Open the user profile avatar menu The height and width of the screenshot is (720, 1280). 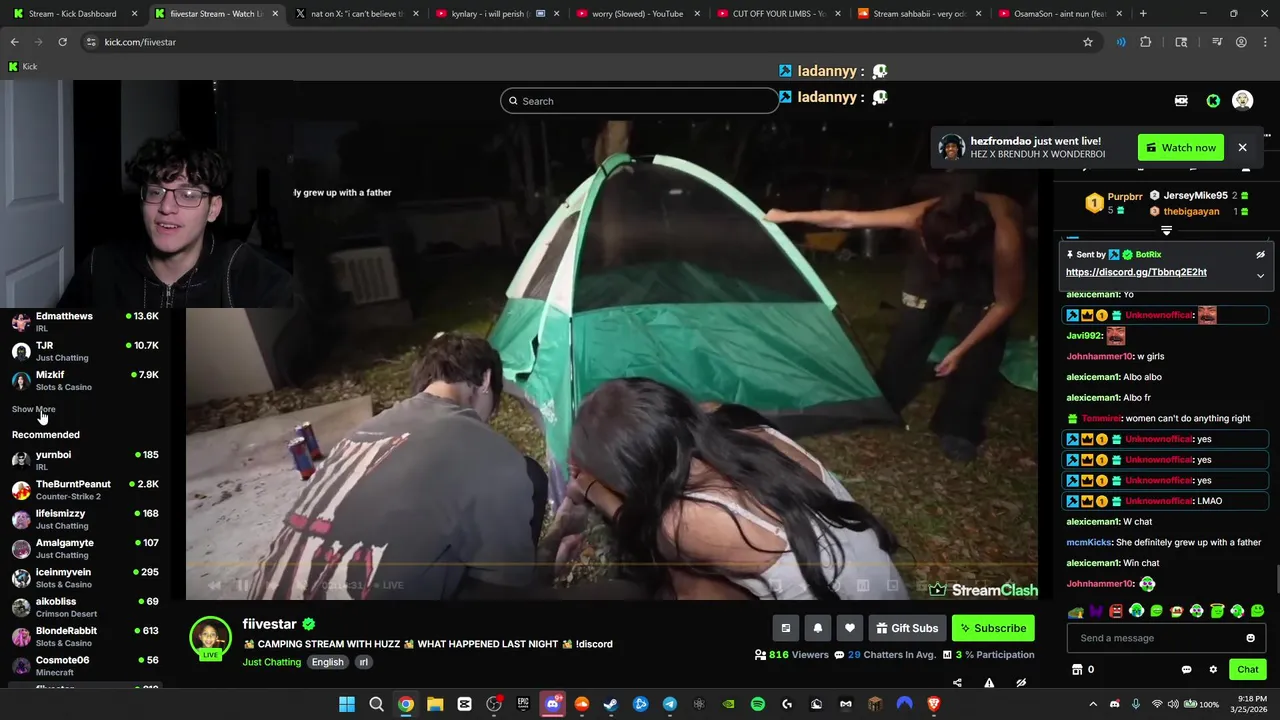point(1242,100)
